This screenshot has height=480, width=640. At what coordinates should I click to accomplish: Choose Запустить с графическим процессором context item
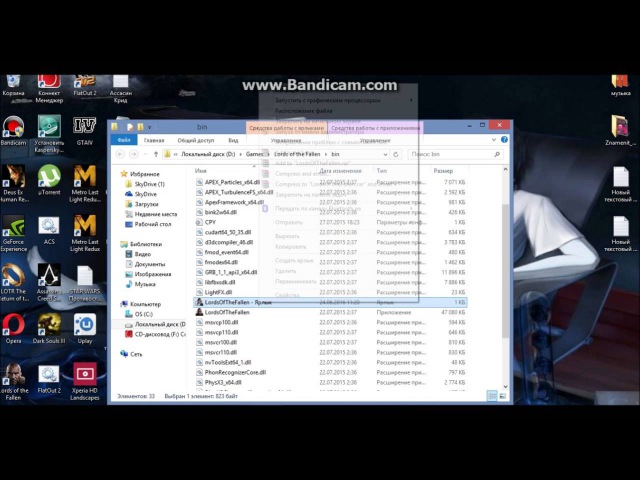coord(327,100)
